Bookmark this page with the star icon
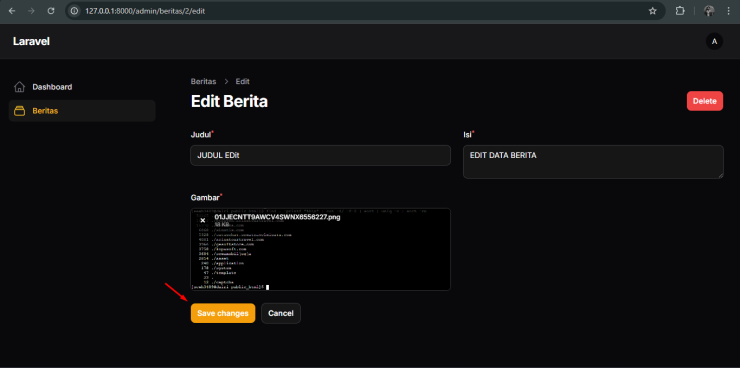This screenshot has width=740, height=368. [x=652, y=11]
